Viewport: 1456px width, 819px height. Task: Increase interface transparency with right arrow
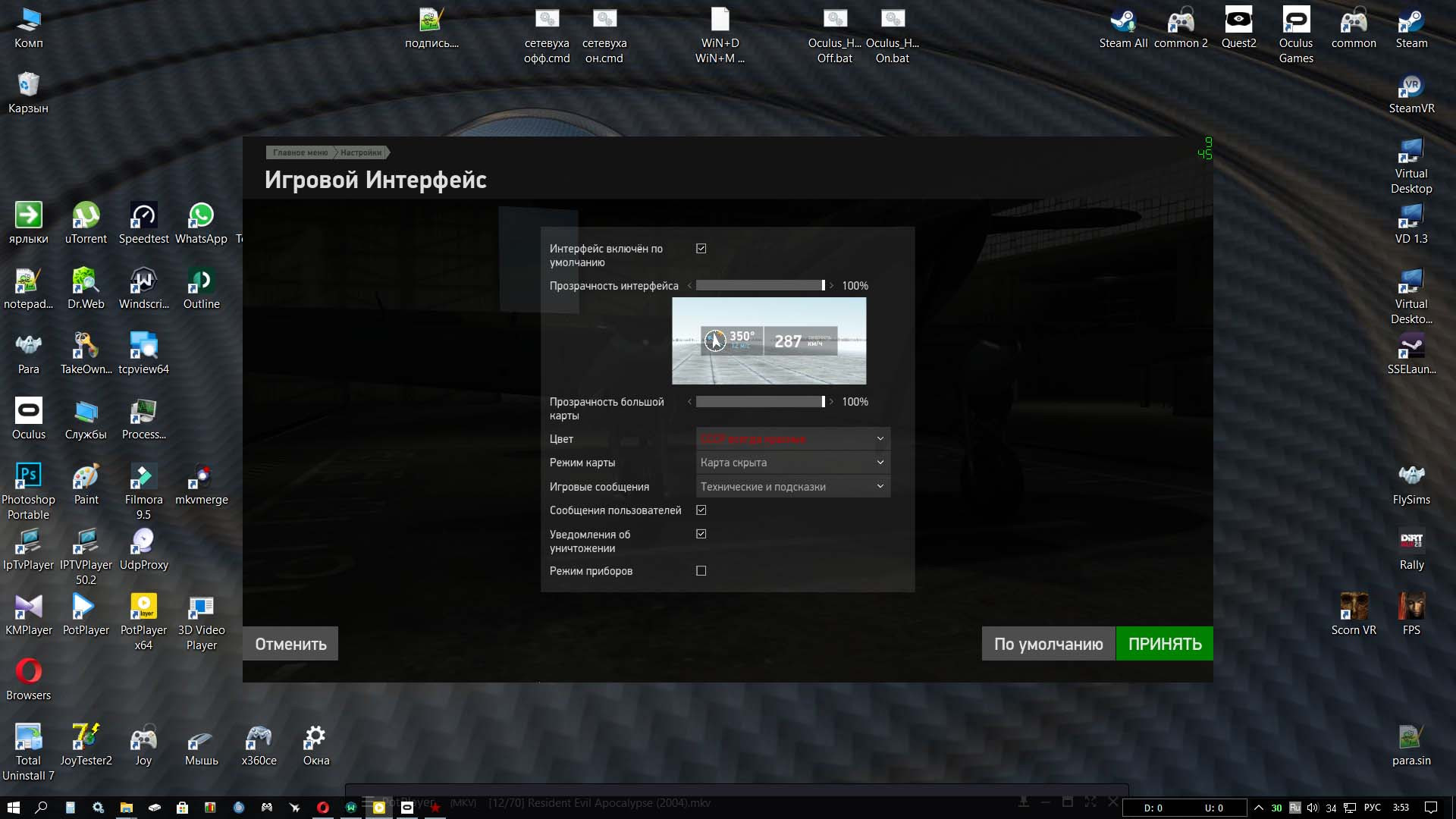point(831,286)
